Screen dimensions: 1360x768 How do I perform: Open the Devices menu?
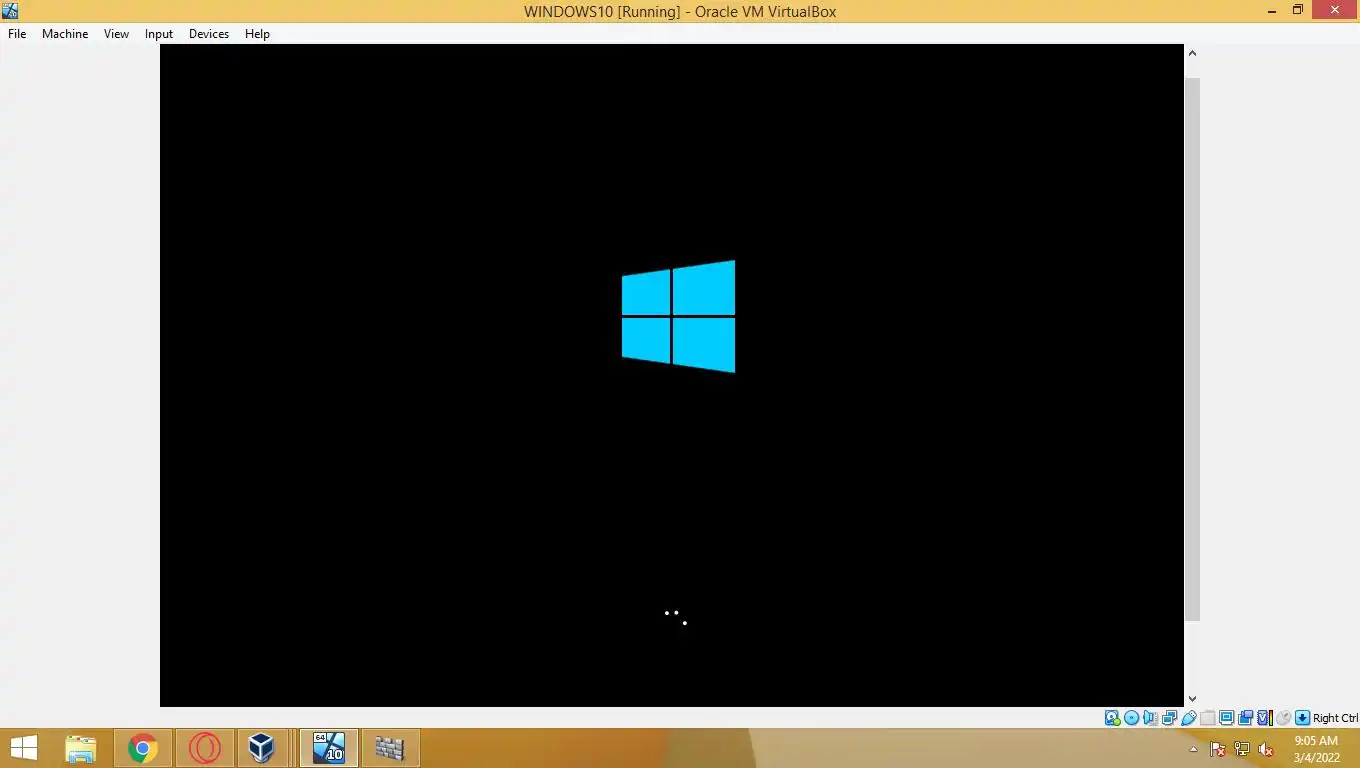(208, 33)
